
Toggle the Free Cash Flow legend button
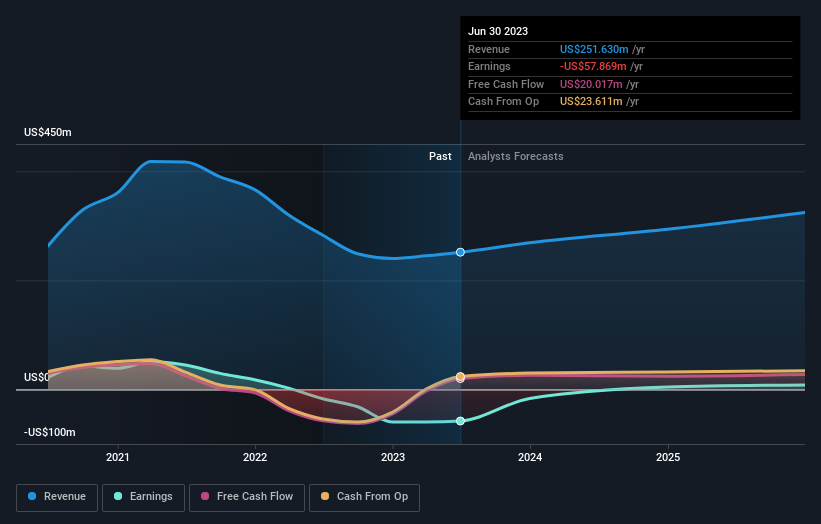point(247,497)
